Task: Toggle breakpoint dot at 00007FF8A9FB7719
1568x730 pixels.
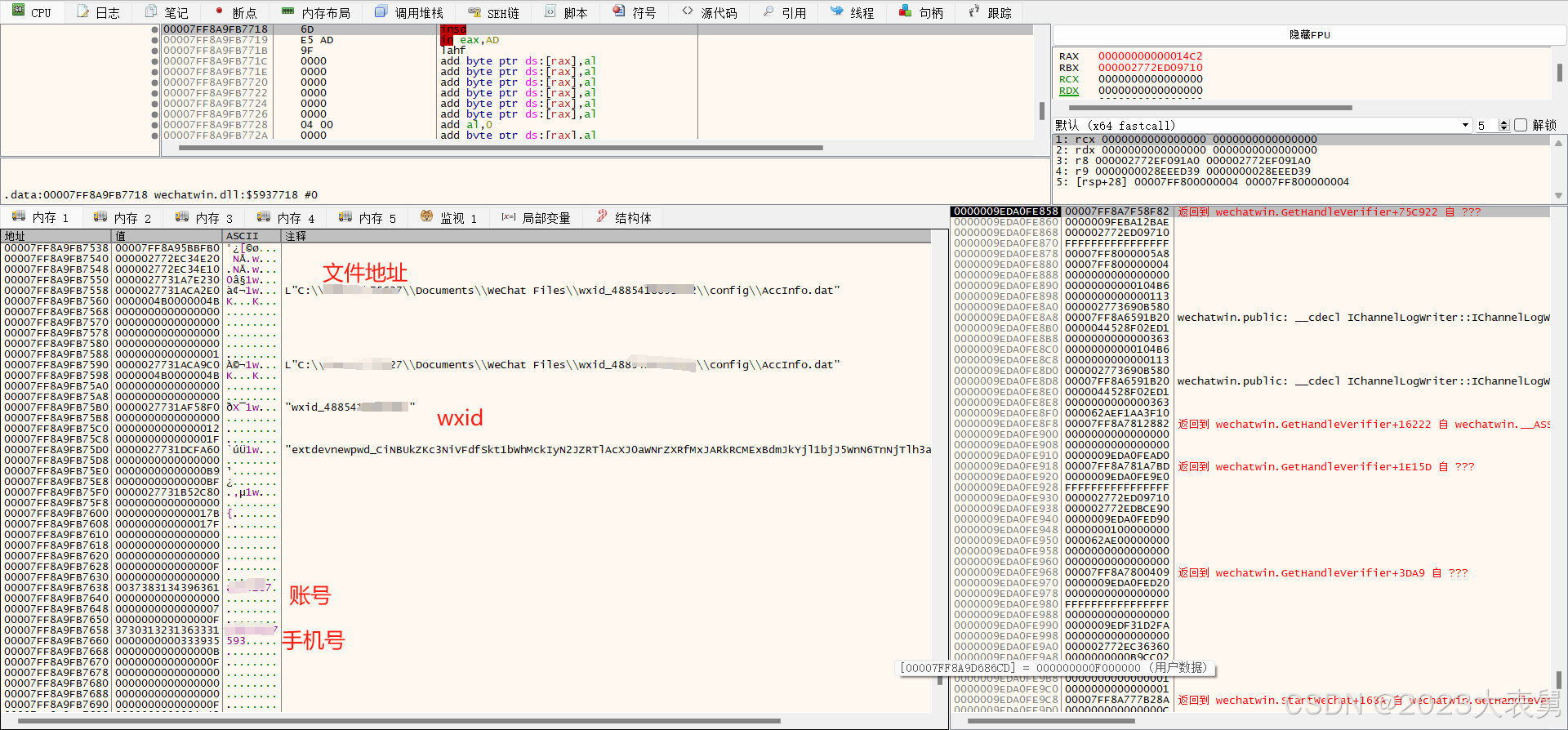Action: (155, 40)
